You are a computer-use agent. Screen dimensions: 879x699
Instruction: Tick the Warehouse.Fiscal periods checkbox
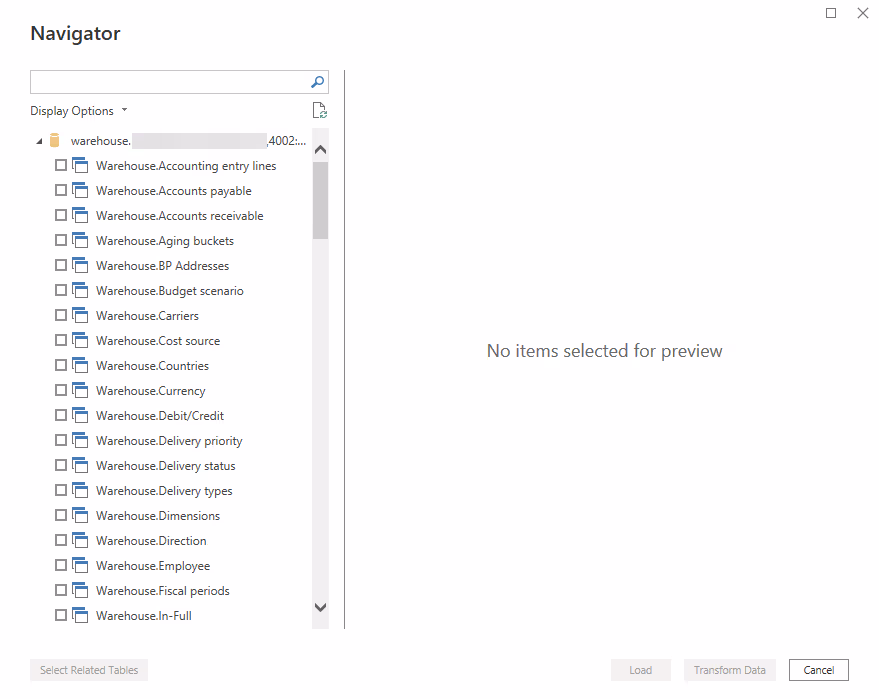click(61, 591)
